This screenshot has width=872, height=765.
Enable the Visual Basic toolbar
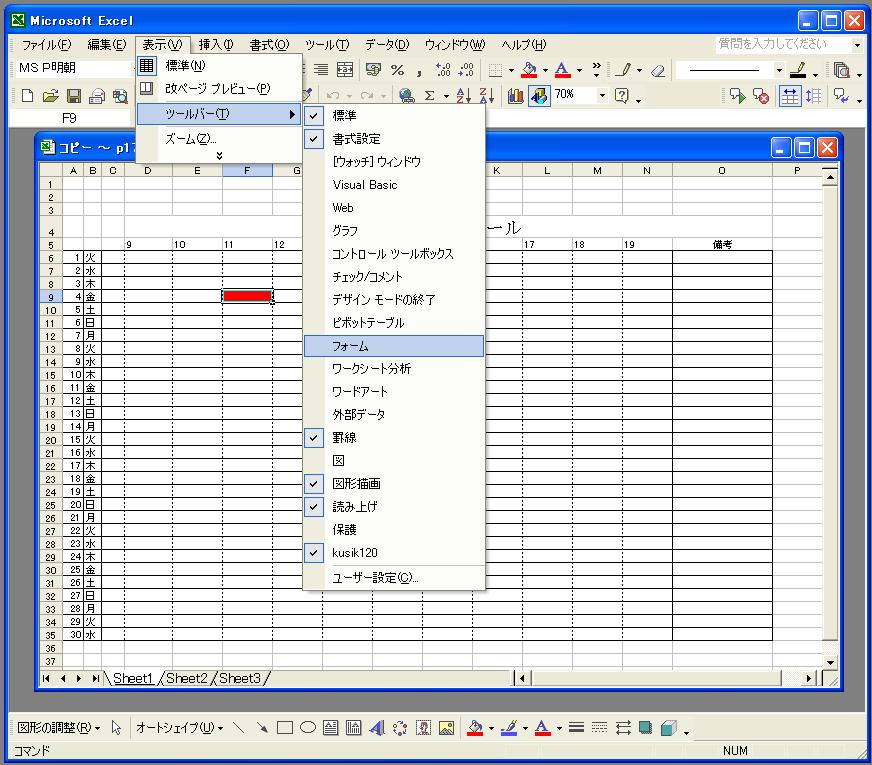[394, 185]
